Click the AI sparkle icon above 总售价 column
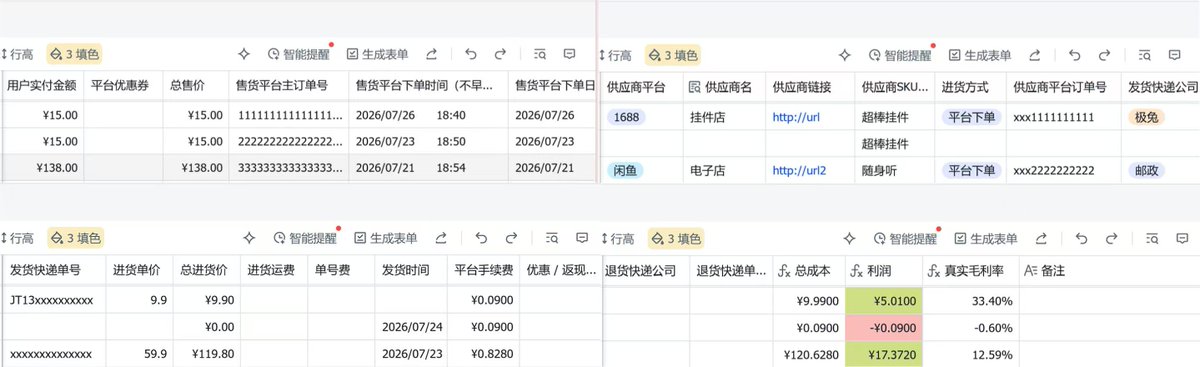 click(244, 55)
